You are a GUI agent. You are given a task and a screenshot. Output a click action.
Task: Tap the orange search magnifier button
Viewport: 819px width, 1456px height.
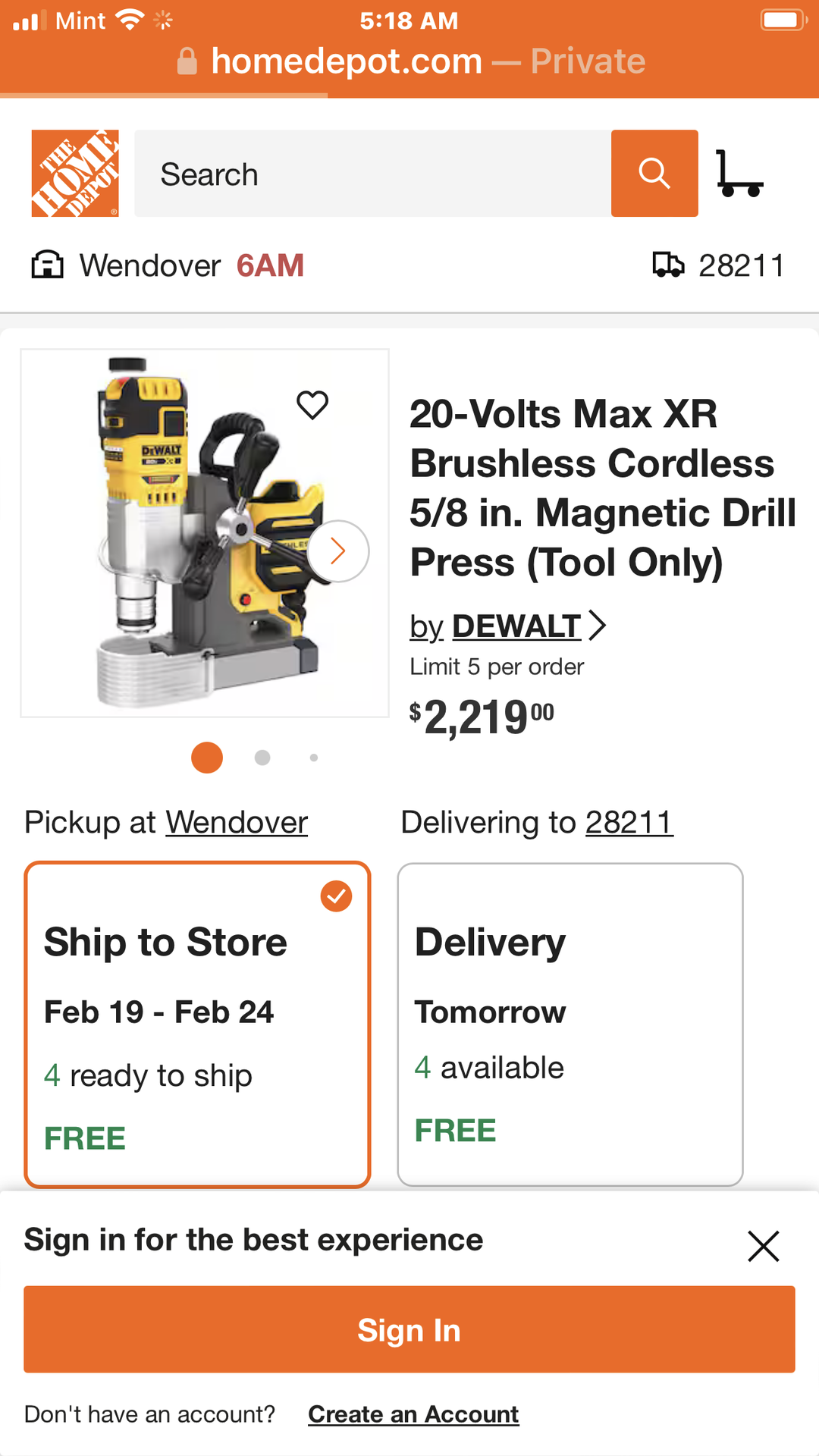click(654, 174)
